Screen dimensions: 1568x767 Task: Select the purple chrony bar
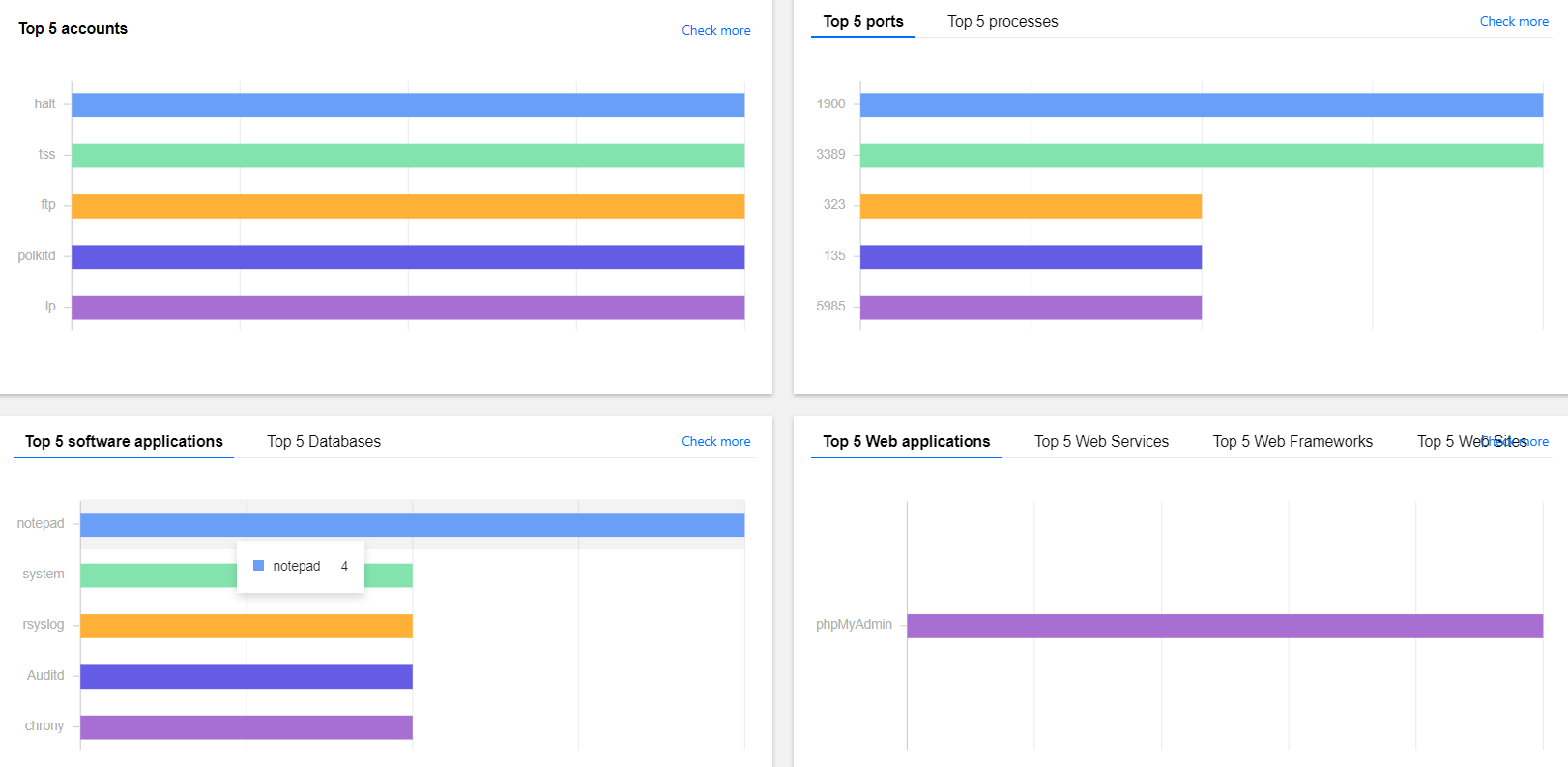[247, 727]
